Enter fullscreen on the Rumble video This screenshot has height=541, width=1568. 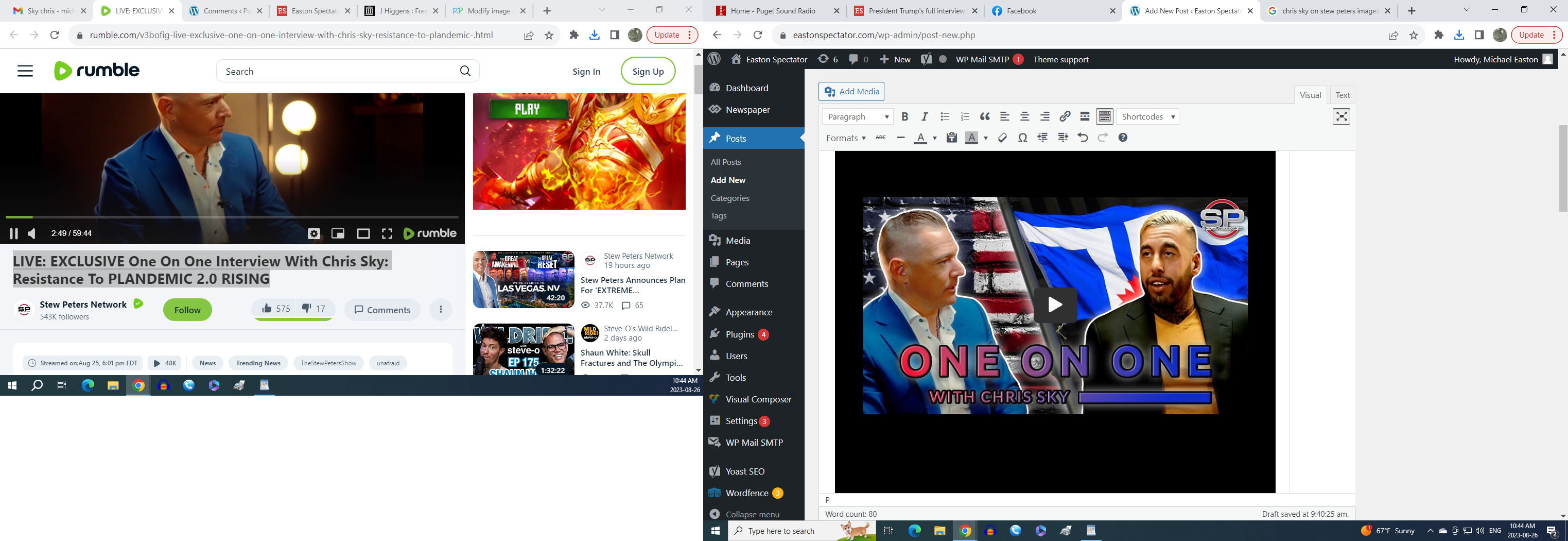point(387,233)
